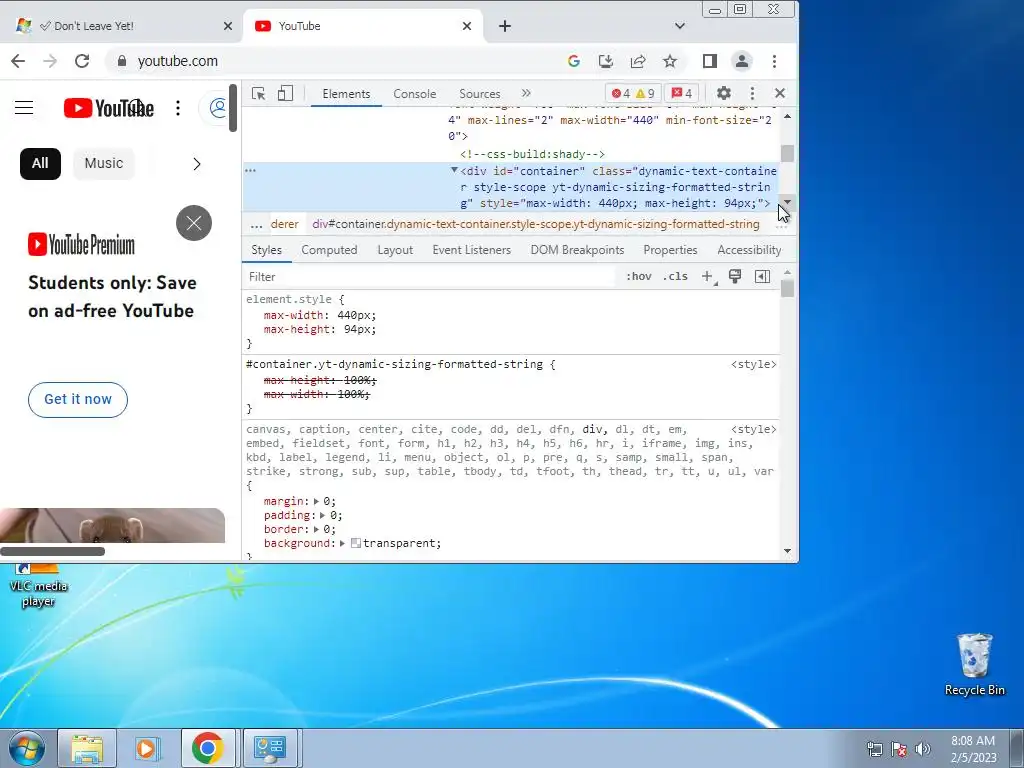Open the DevTools three-dot customize menu
1024x768 pixels.
point(752,93)
